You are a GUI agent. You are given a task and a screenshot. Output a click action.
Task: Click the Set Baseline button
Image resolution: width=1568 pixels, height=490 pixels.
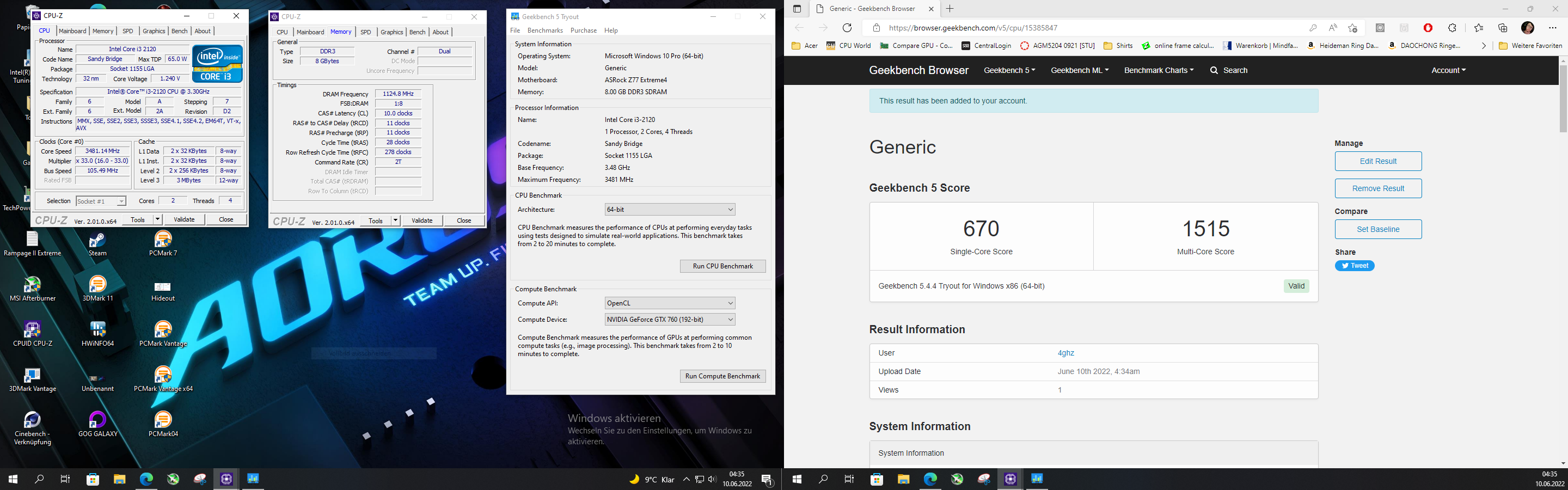pos(1378,229)
